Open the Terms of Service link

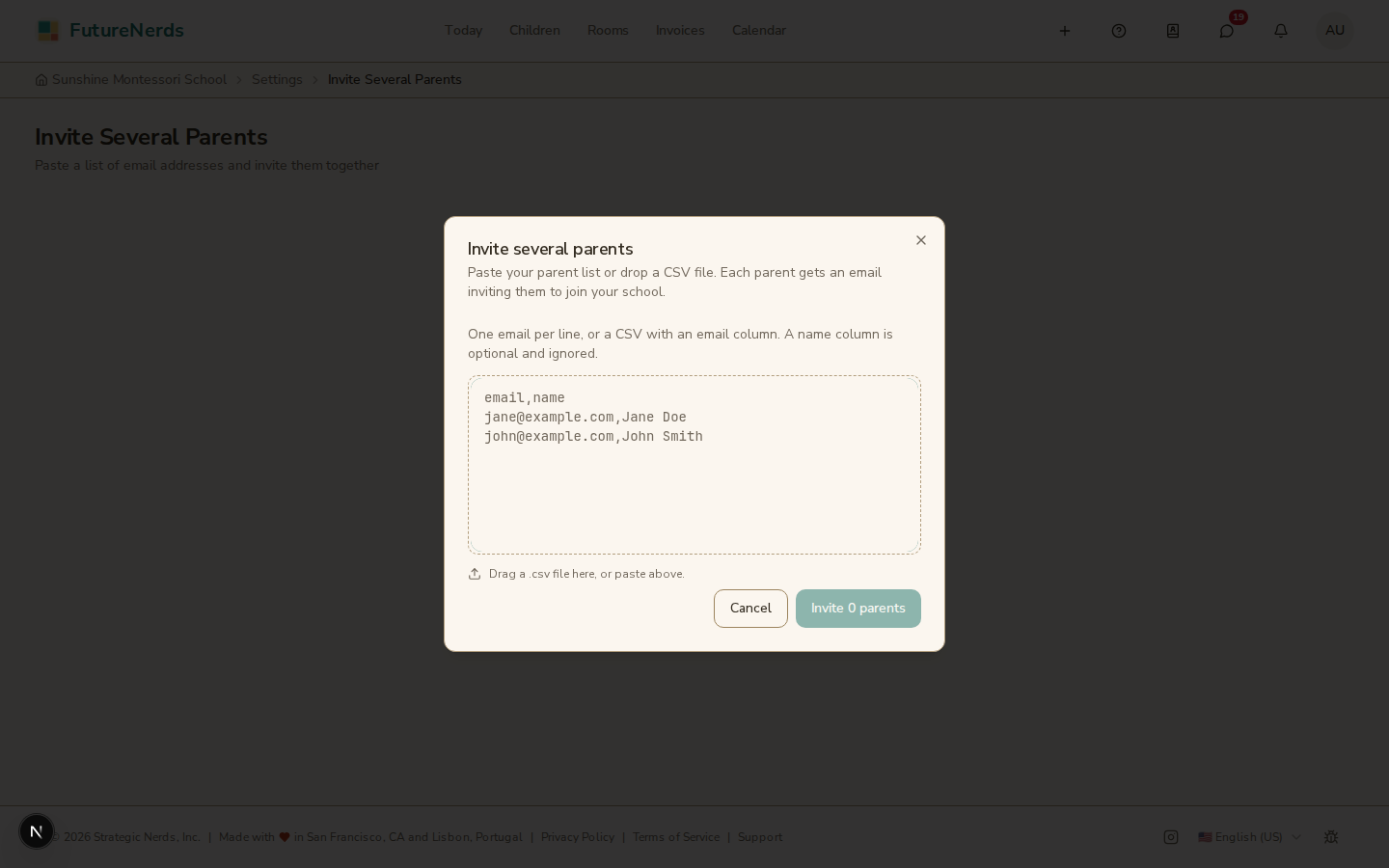(x=676, y=837)
